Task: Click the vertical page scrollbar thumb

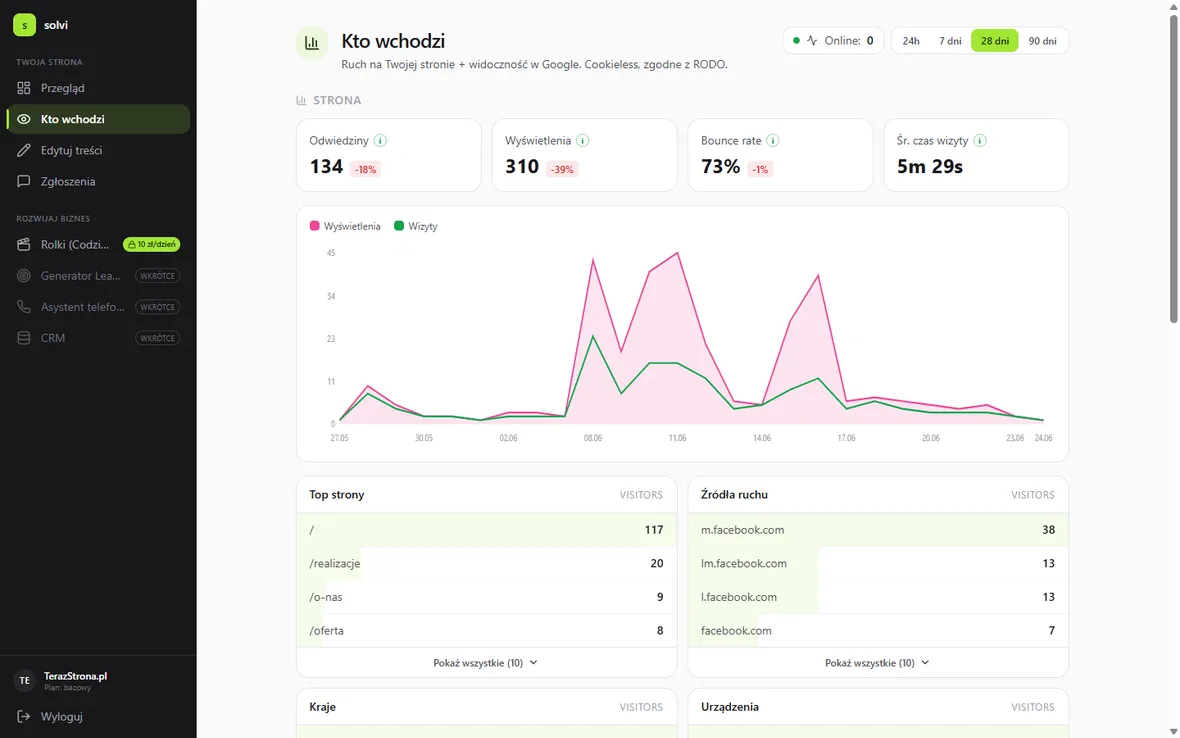Action: [x=1173, y=169]
